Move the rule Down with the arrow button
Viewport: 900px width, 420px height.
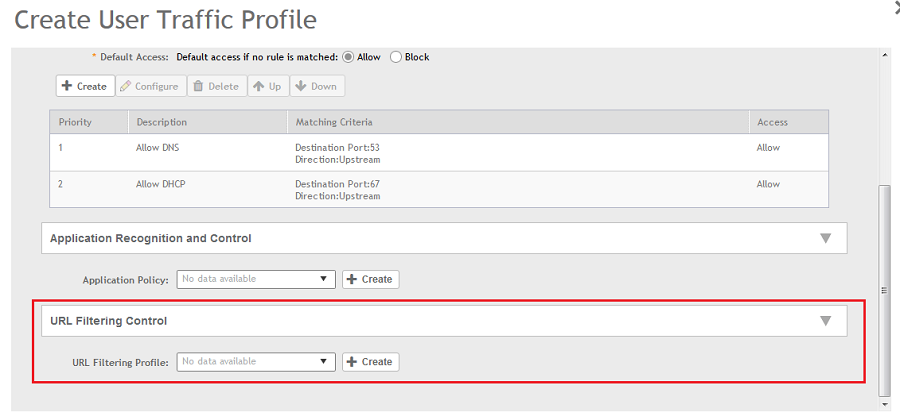pyautogui.click(x=316, y=86)
